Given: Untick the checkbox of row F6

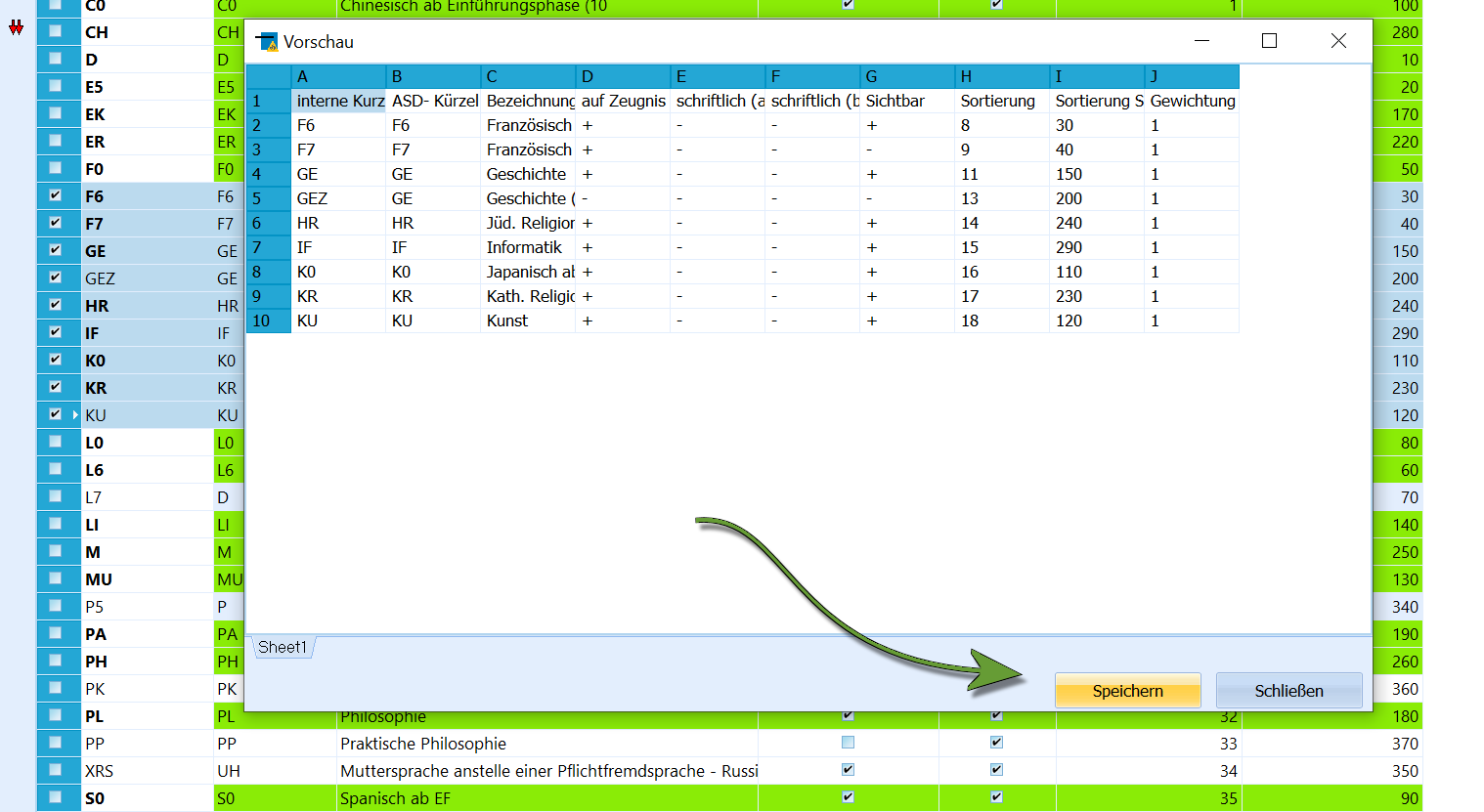Looking at the screenshot, I should coord(56,195).
